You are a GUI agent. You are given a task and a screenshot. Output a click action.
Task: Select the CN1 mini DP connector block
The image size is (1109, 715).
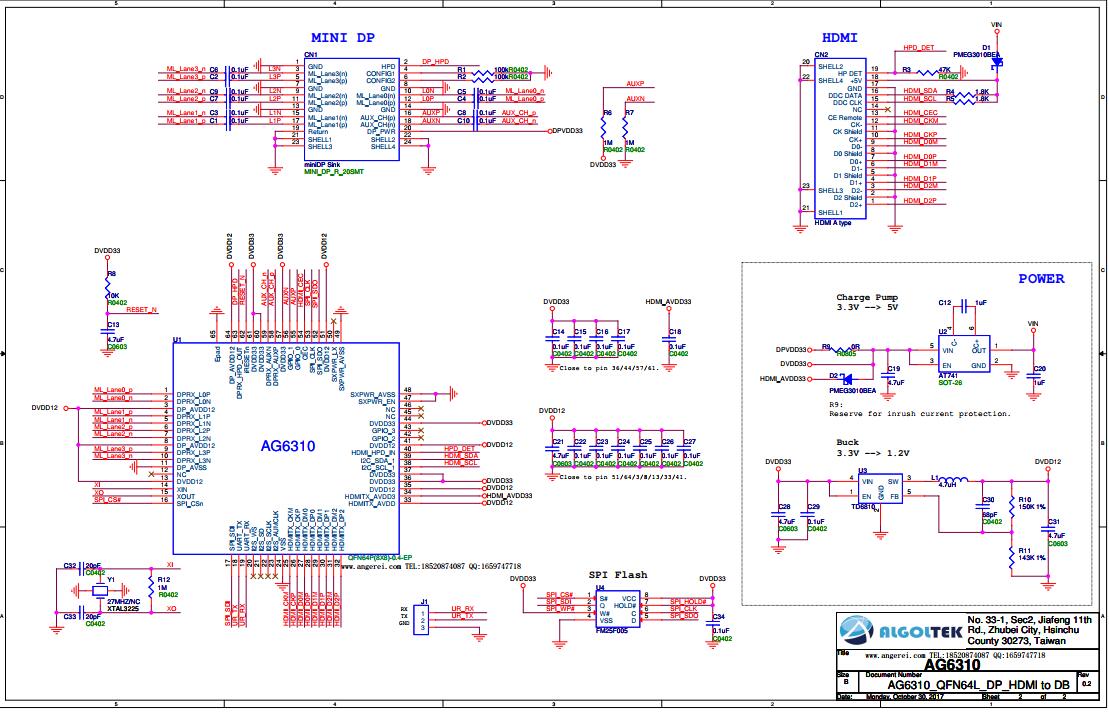[351, 104]
